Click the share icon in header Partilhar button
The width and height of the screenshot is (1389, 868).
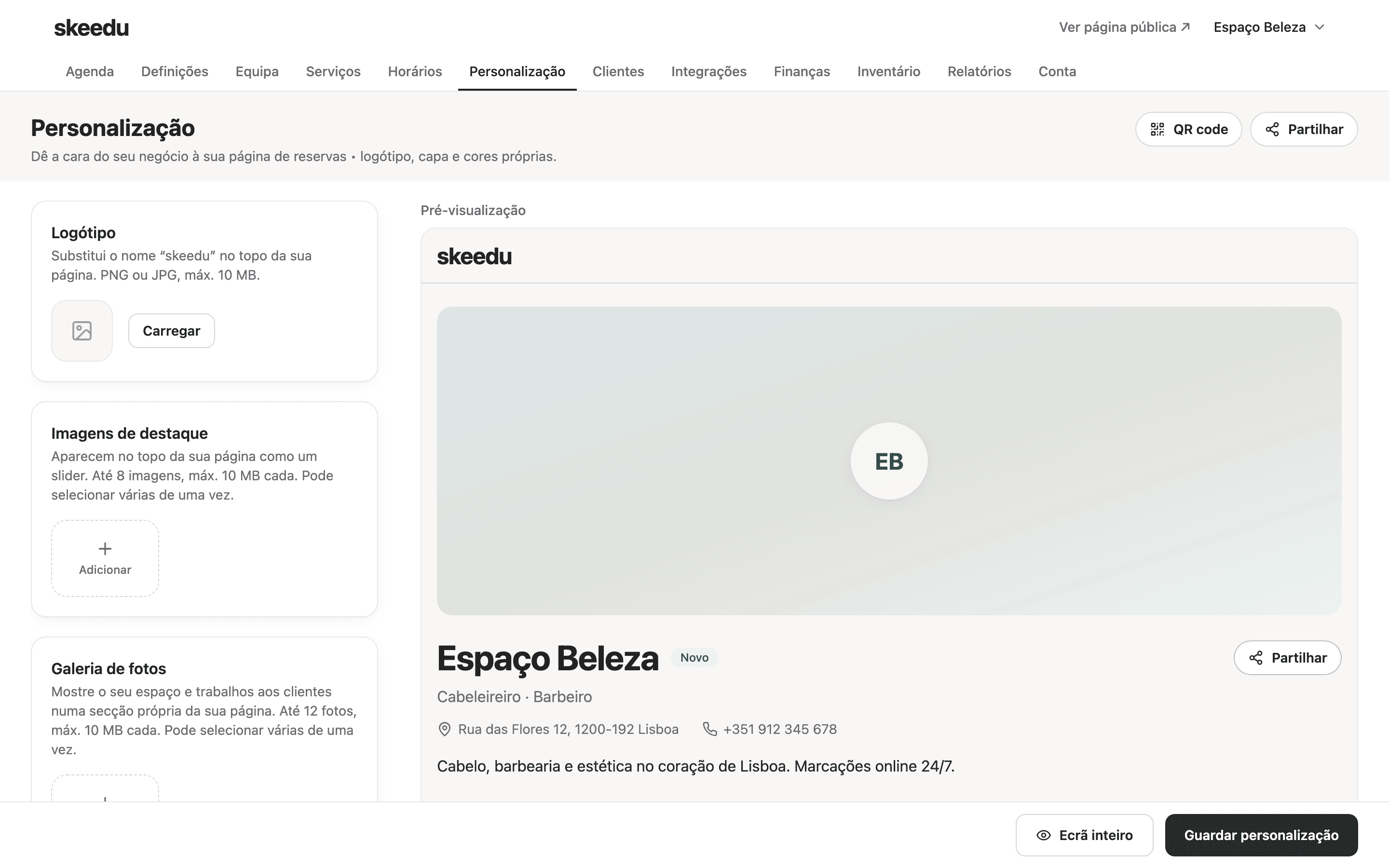(1272, 129)
